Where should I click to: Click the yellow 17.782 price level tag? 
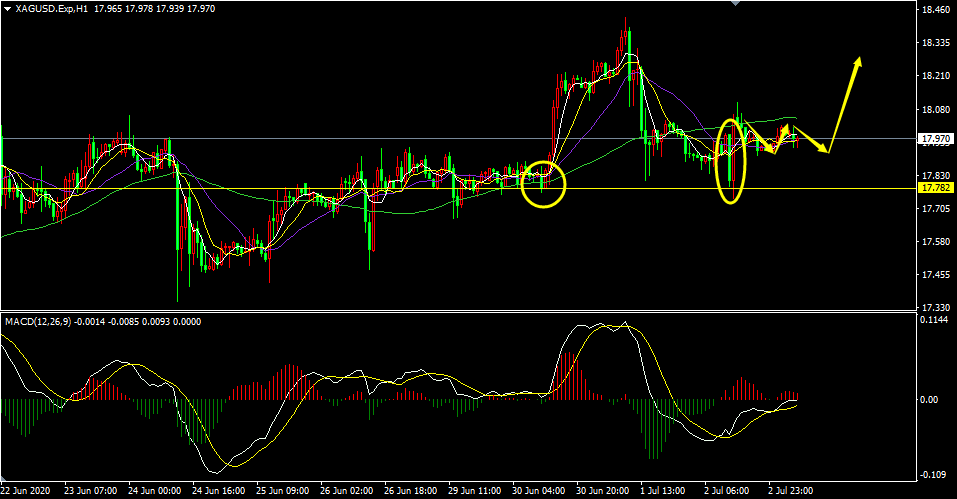(x=936, y=188)
